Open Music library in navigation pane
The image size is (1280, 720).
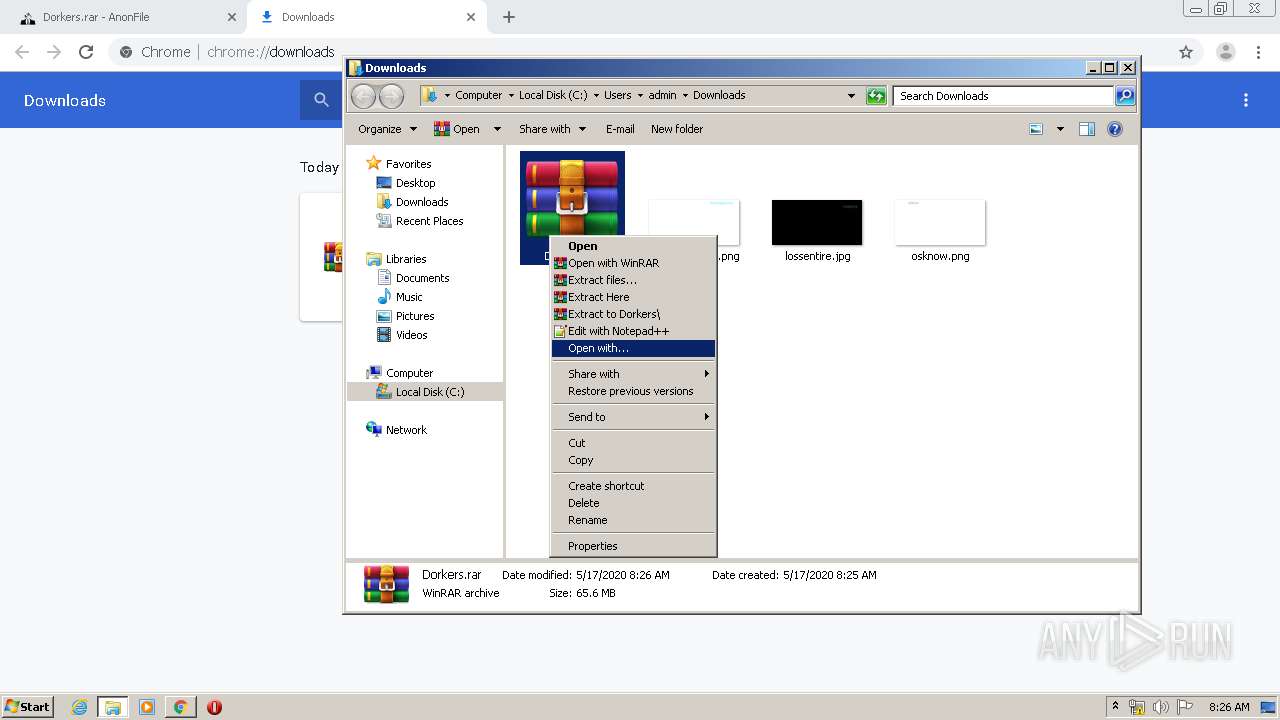coord(409,297)
